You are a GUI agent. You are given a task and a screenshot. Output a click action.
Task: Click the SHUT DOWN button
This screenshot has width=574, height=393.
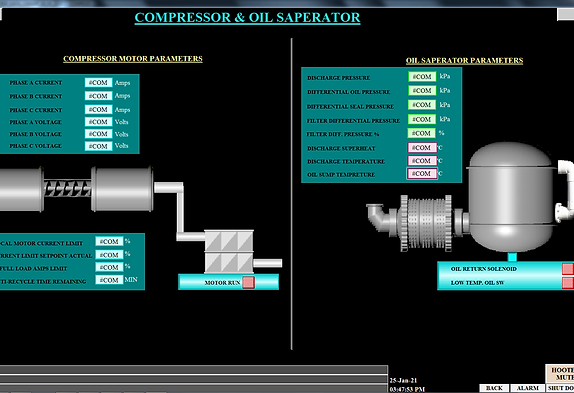pyautogui.click(x=560, y=388)
